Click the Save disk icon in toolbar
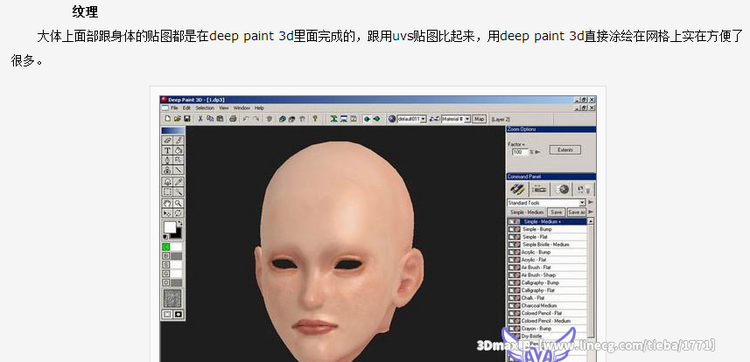This screenshot has width=750, height=362. [187, 119]
